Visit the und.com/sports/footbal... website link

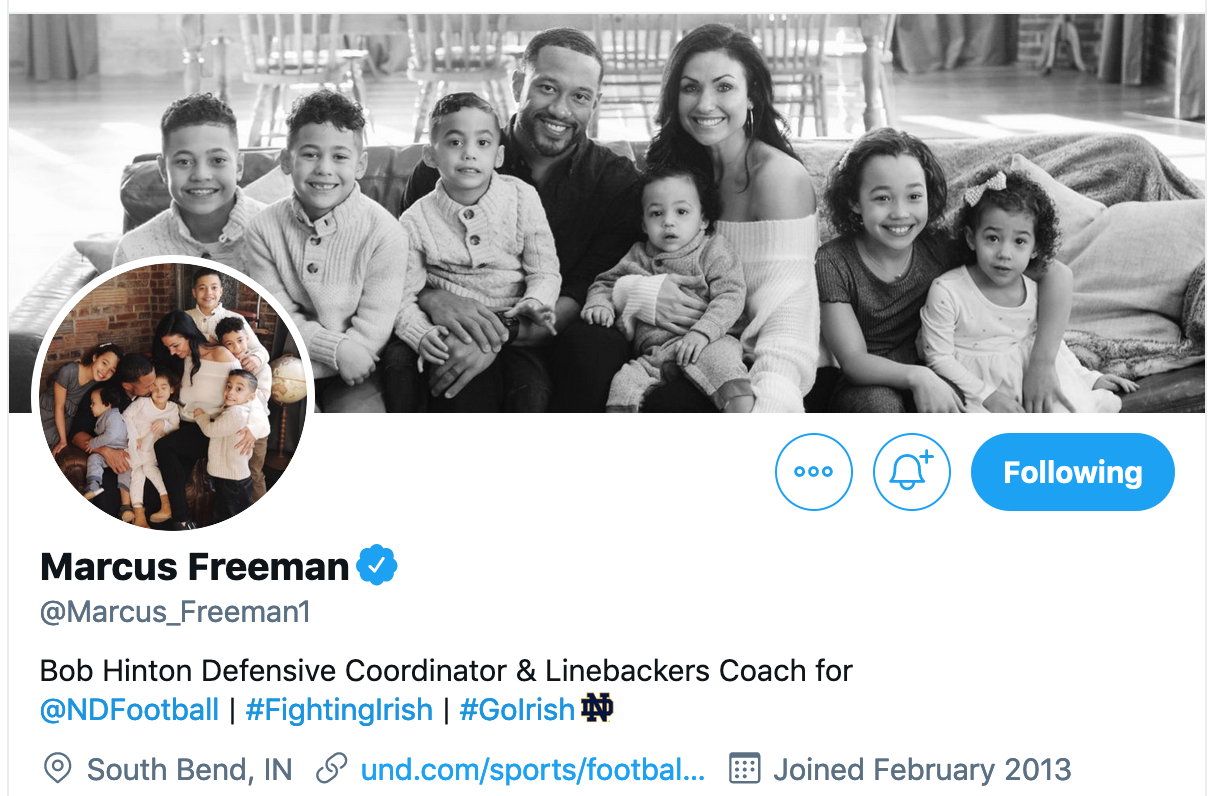533,770
